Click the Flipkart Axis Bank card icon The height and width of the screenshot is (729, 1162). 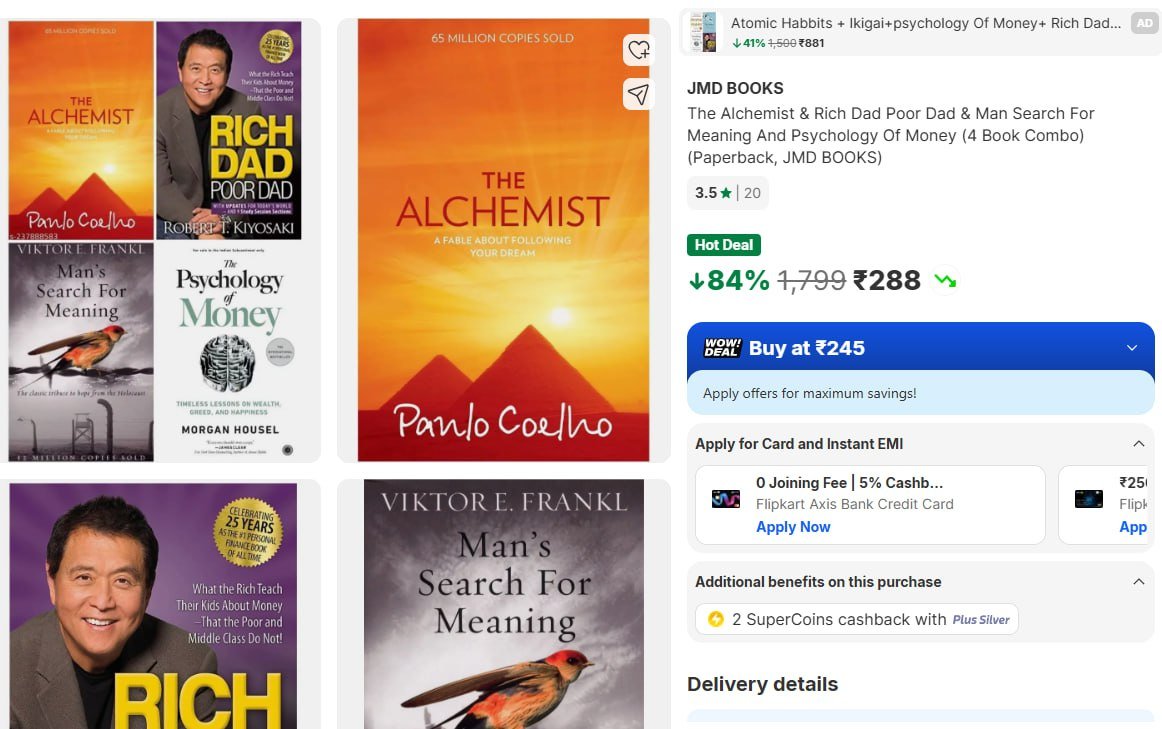(726, 499)
